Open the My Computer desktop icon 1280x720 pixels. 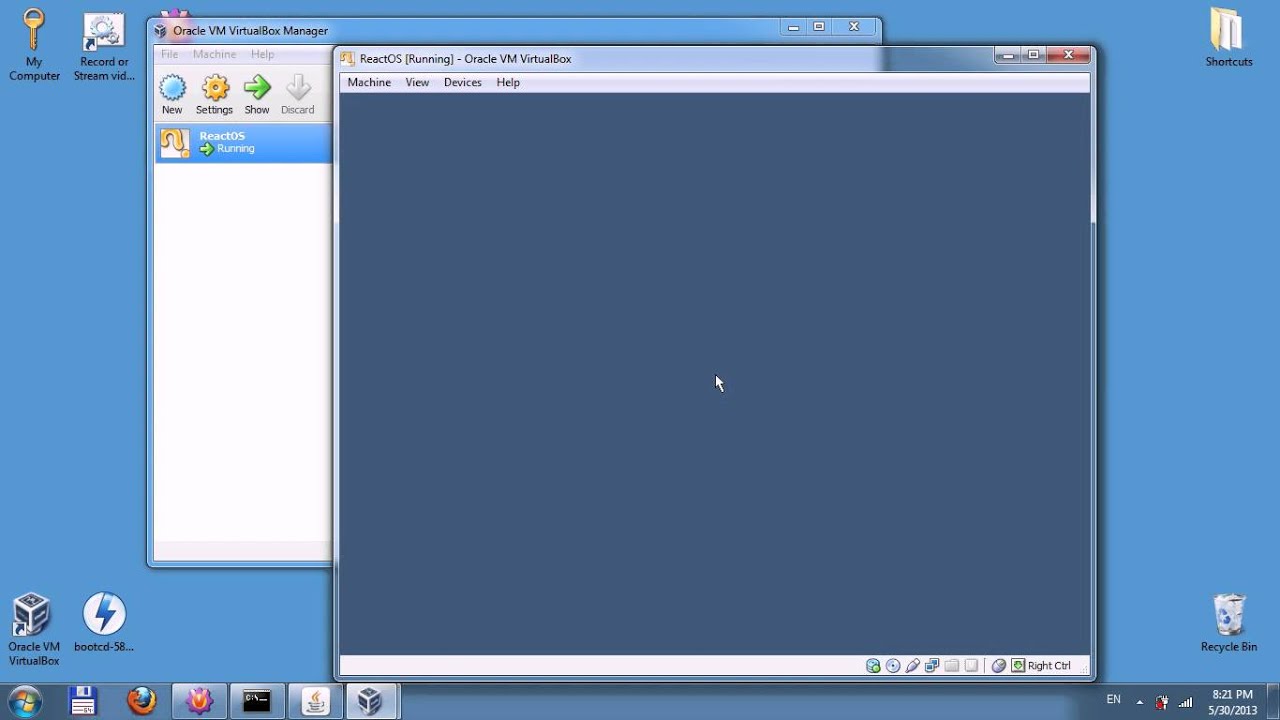[x=34, y=46]
